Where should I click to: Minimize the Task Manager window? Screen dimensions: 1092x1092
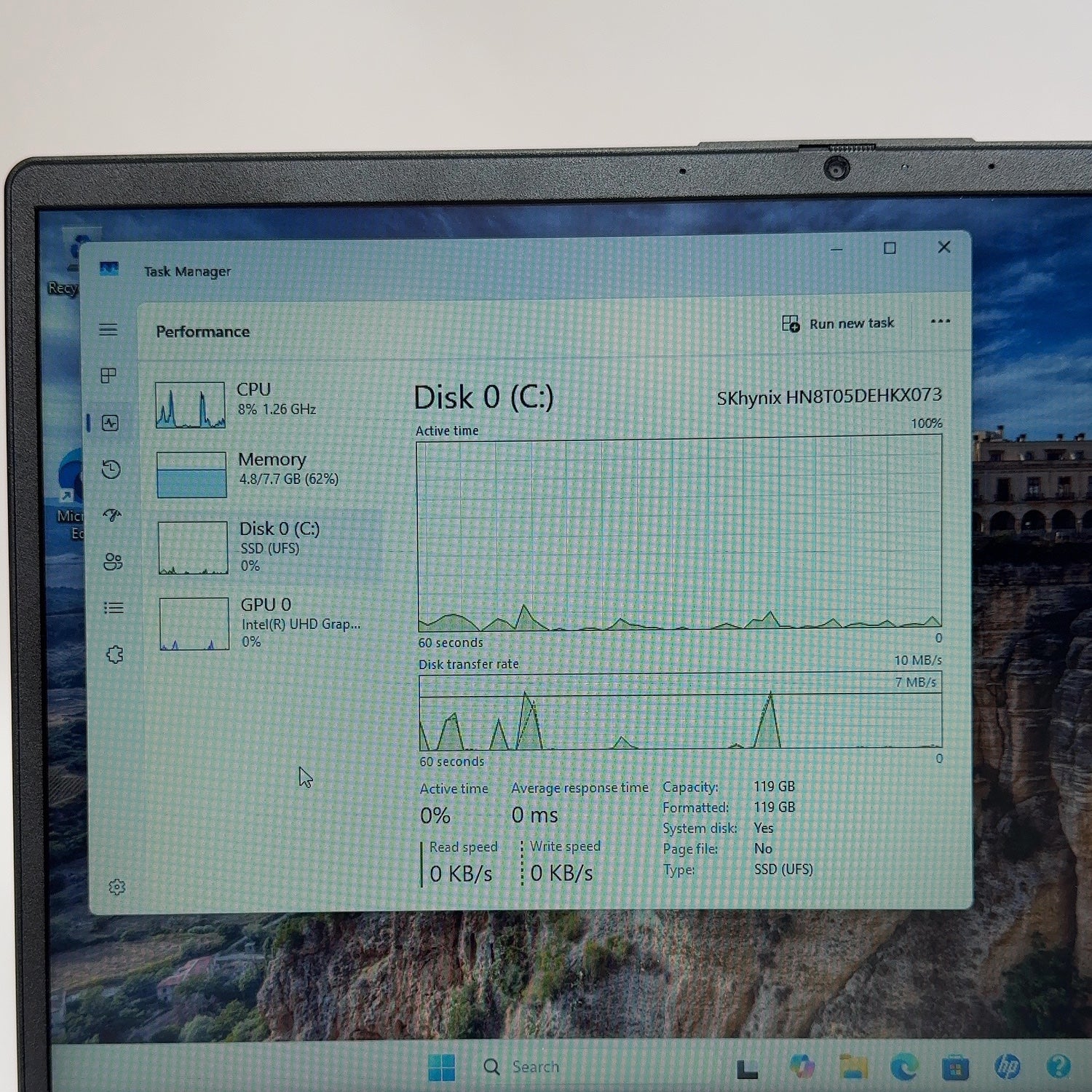836,249
